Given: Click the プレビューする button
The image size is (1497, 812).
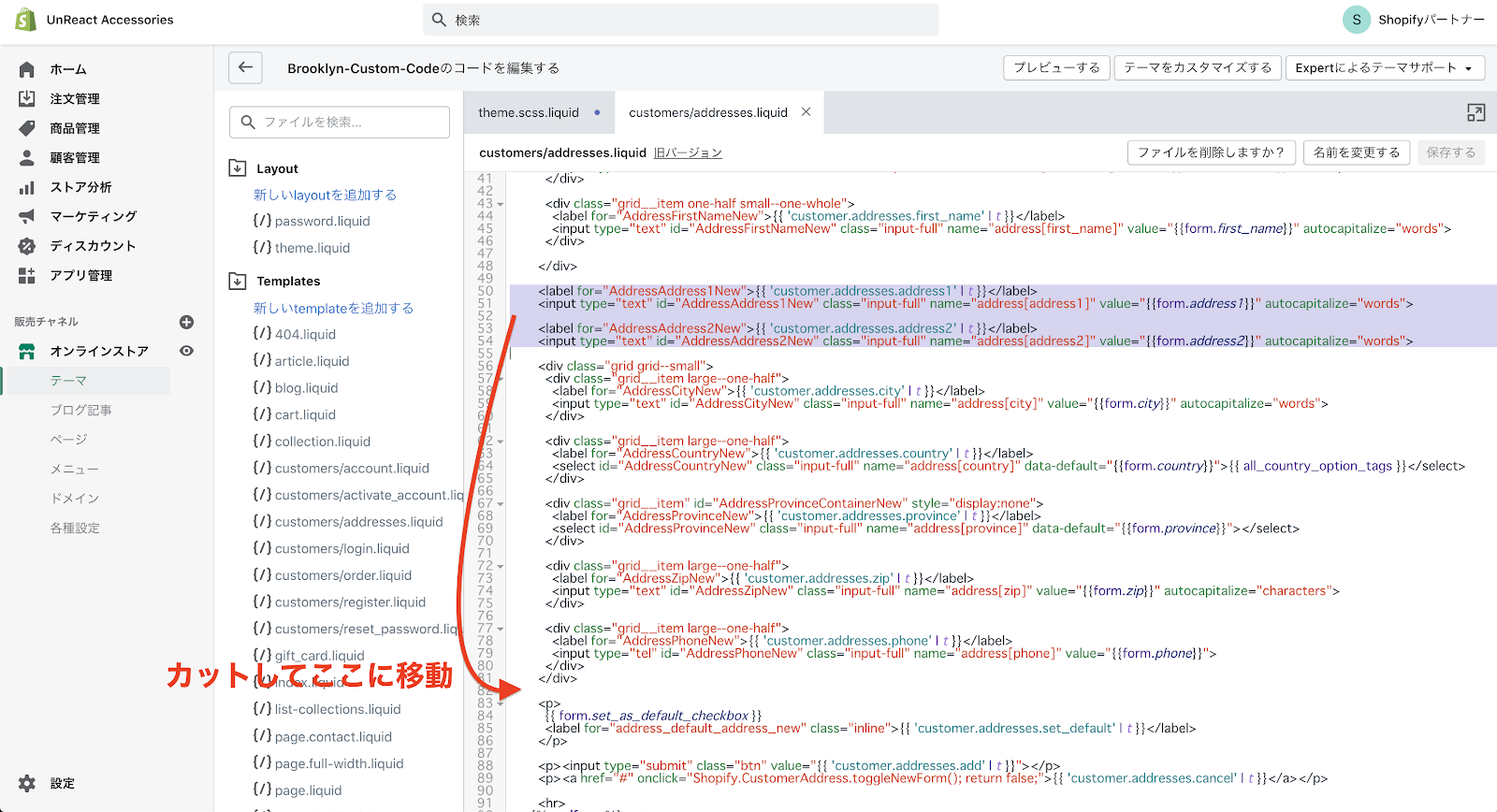Looking at the screenshot, I should pyautogui.click(x=1056, y=67).
